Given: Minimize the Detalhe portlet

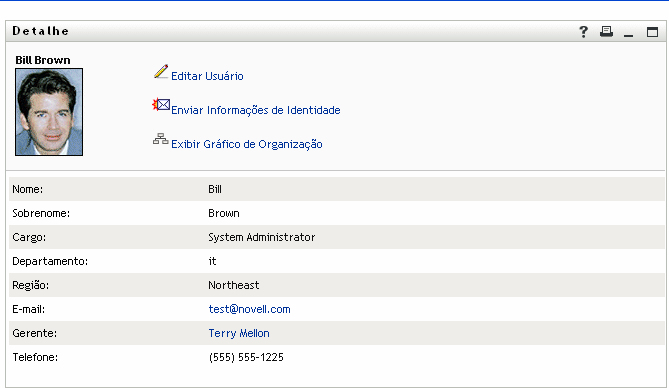Looking at the screenshot, I should 628,32.
